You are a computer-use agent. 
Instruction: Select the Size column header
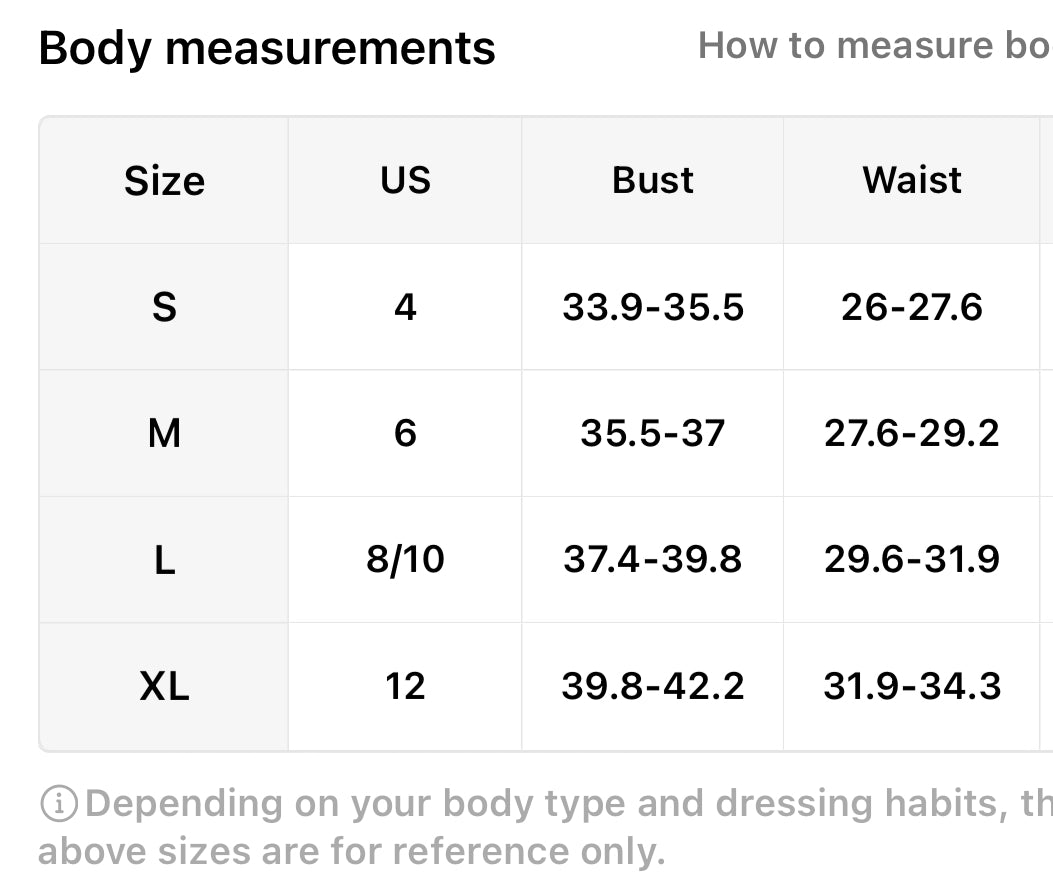[x=165, y=181]
